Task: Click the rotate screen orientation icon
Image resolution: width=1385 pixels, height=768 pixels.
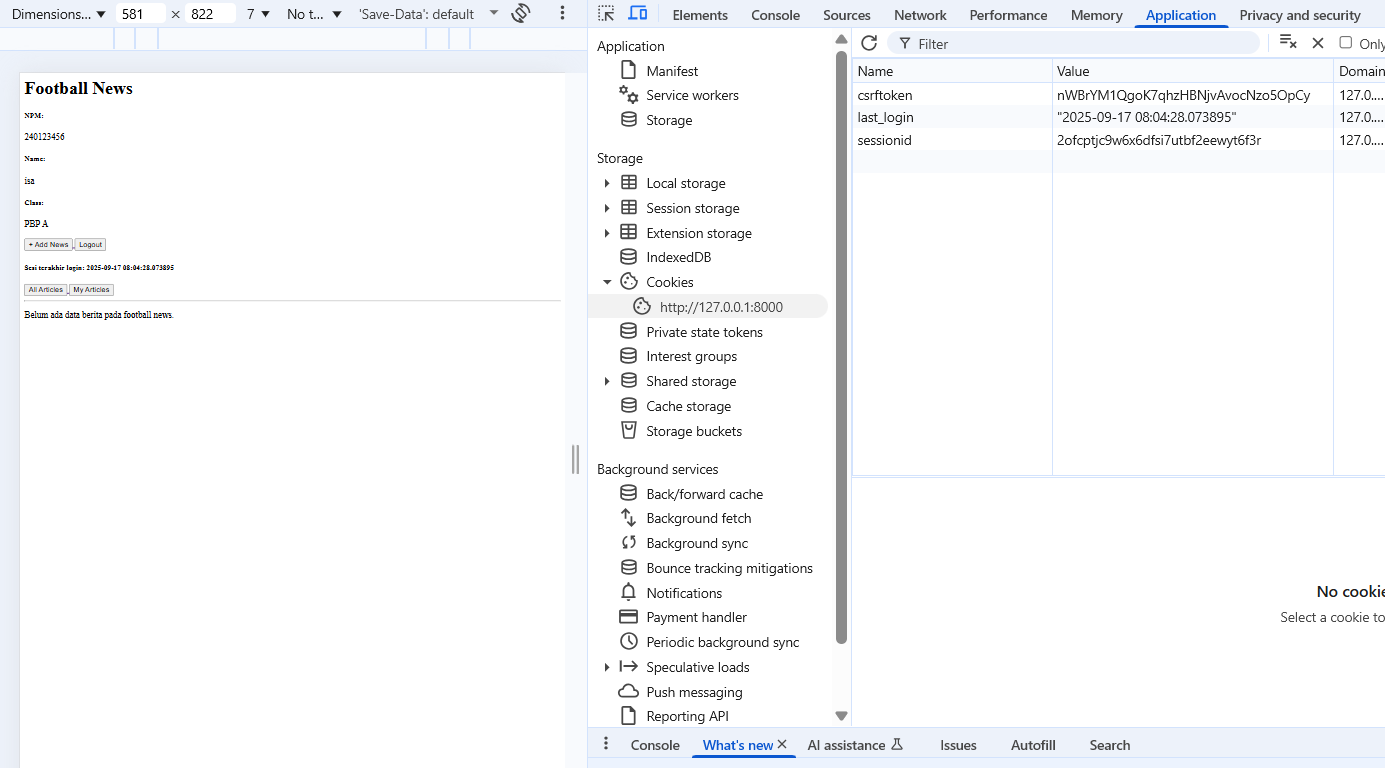Action: pyautogui.click(x=520, y=14)
